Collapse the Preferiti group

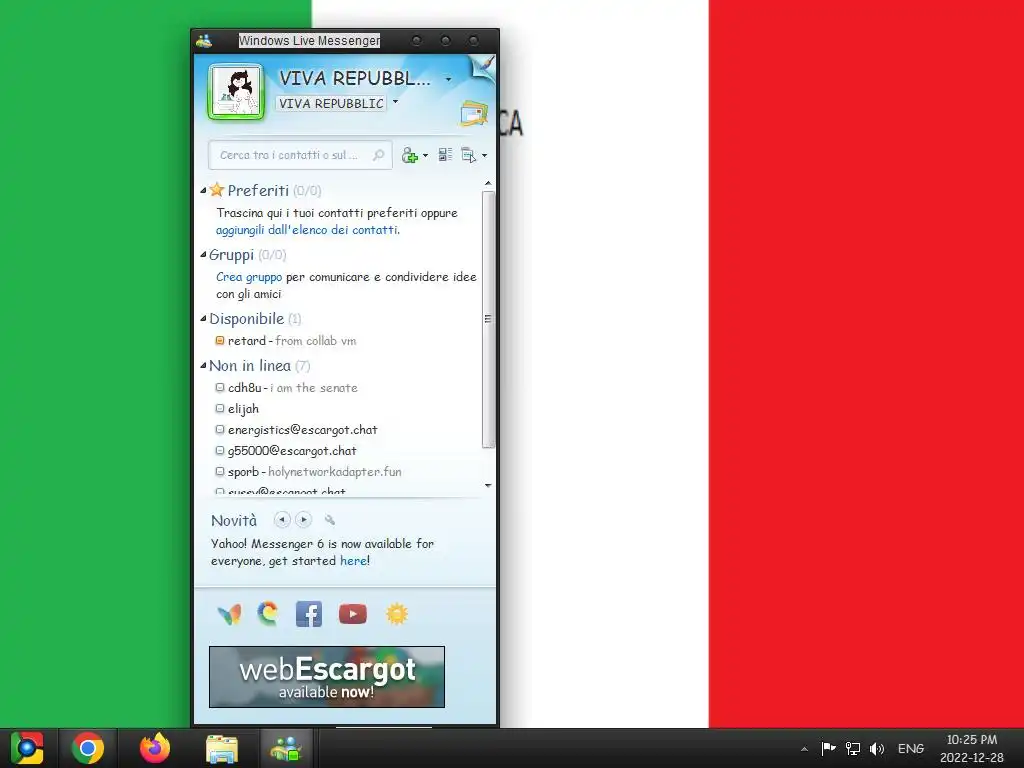[x=203, y=190]
